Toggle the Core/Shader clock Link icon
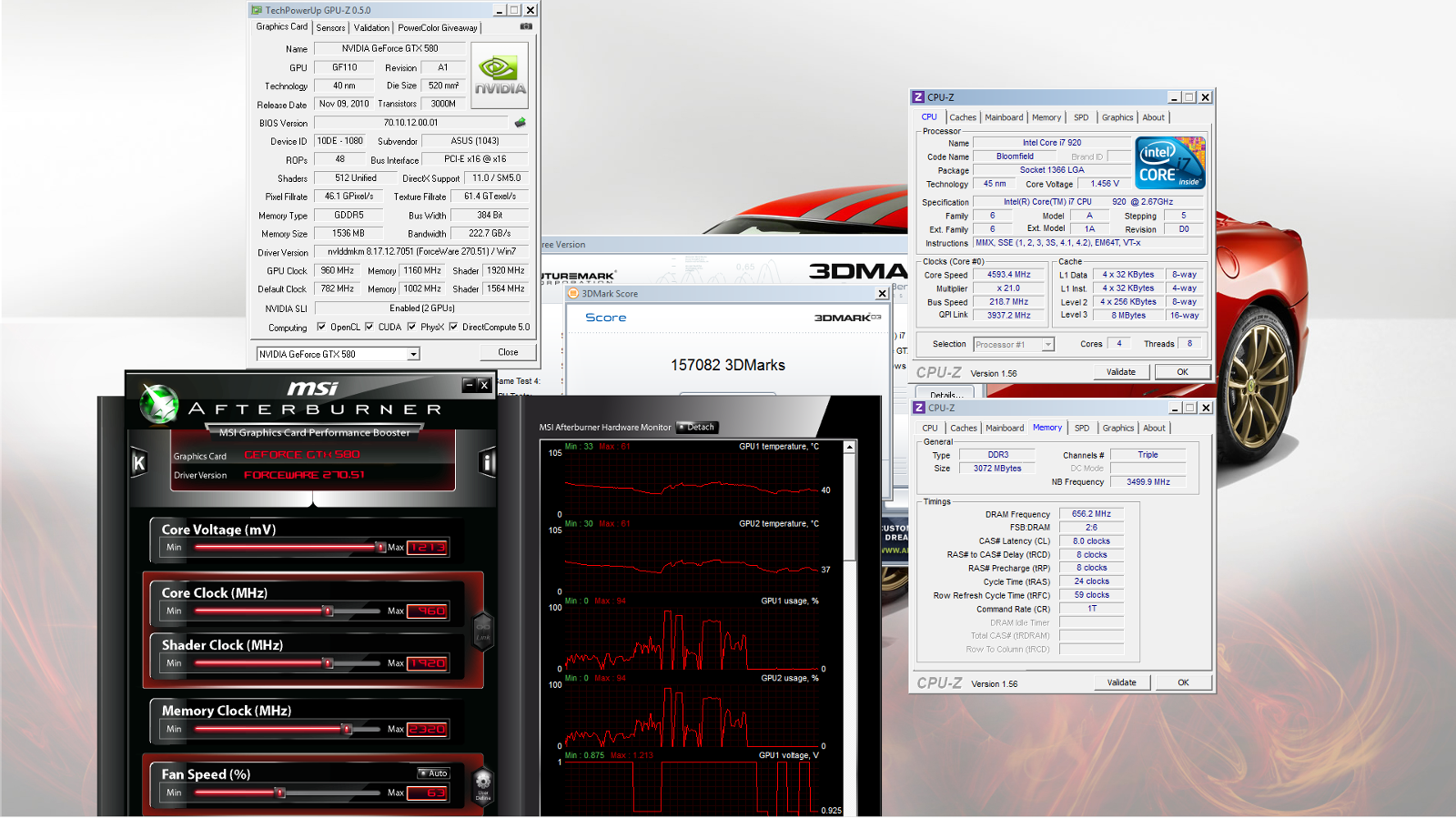 (x=482, y=630)
